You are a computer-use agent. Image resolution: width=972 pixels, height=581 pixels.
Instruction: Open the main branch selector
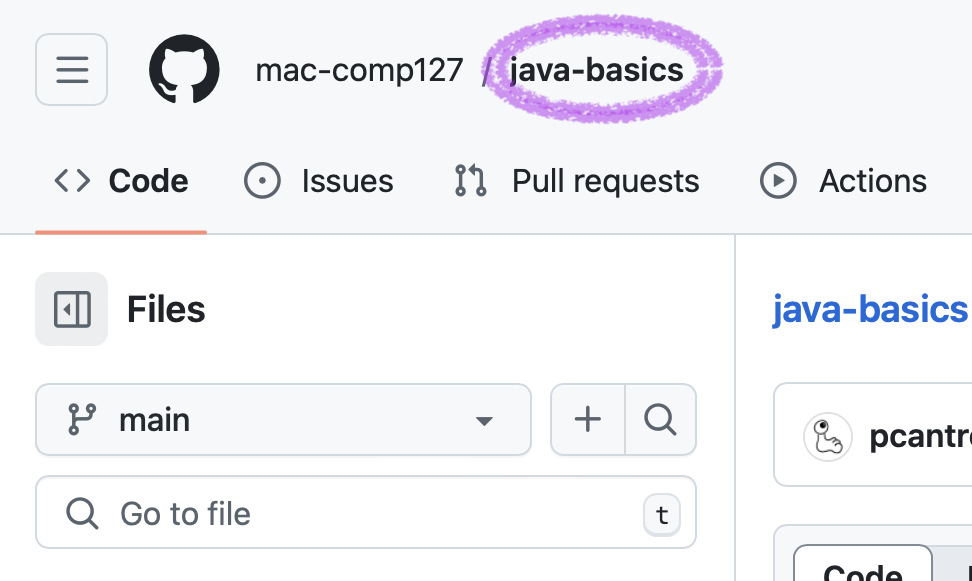283,420
